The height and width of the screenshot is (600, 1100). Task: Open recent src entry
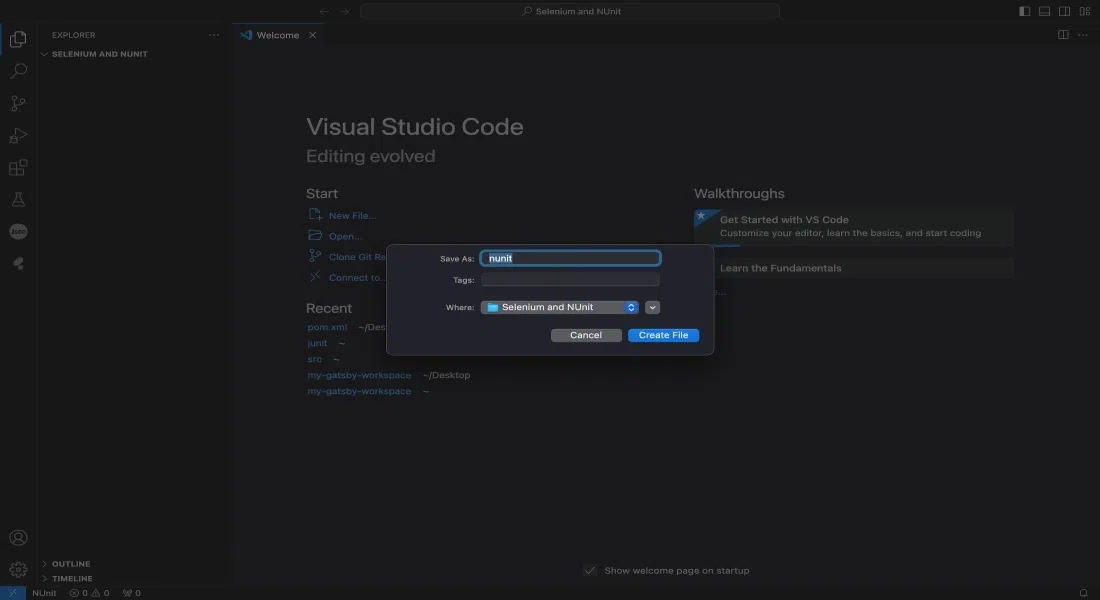coord(314,359)
